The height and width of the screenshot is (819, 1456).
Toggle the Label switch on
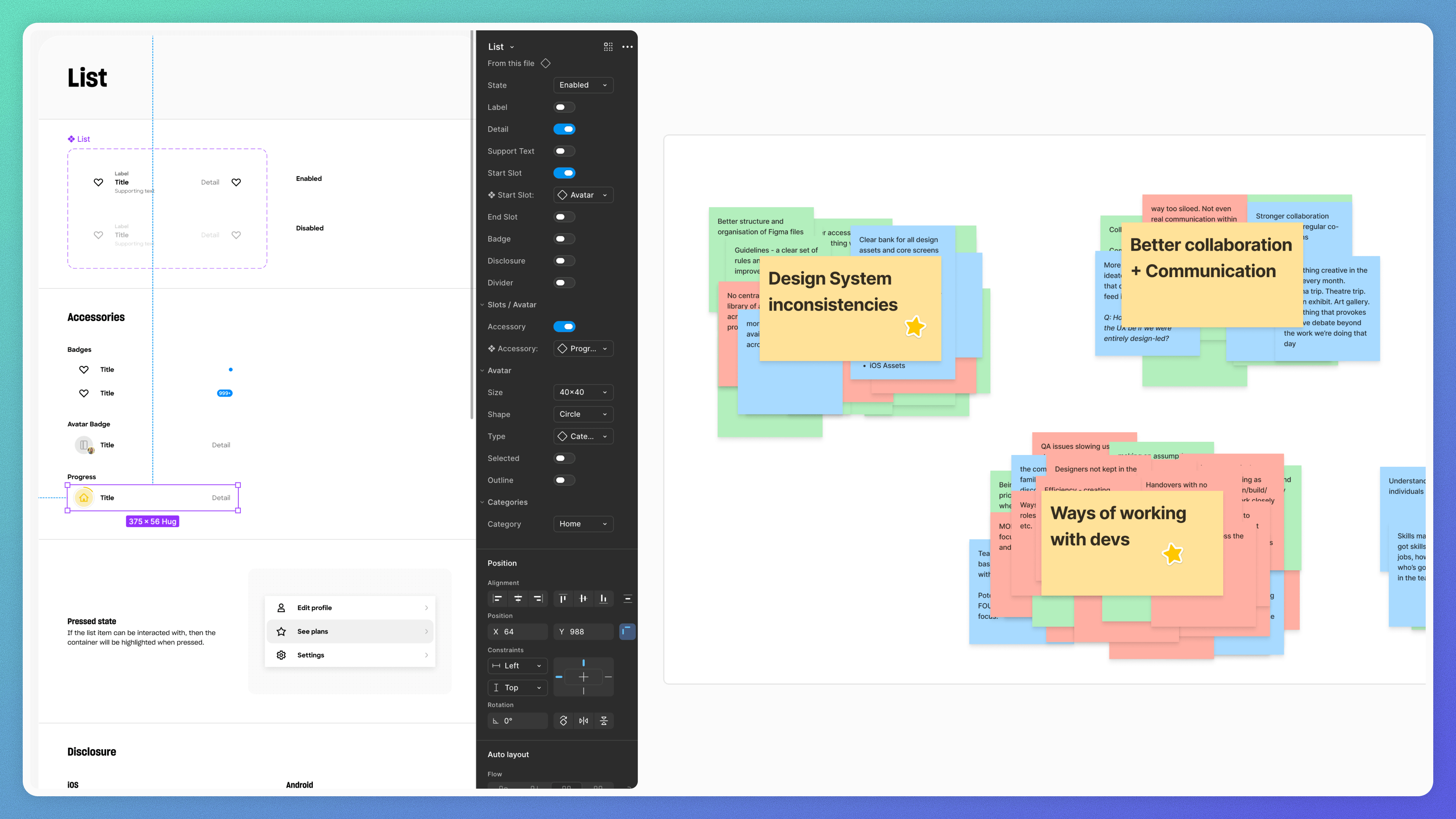(x=564, y=107)
